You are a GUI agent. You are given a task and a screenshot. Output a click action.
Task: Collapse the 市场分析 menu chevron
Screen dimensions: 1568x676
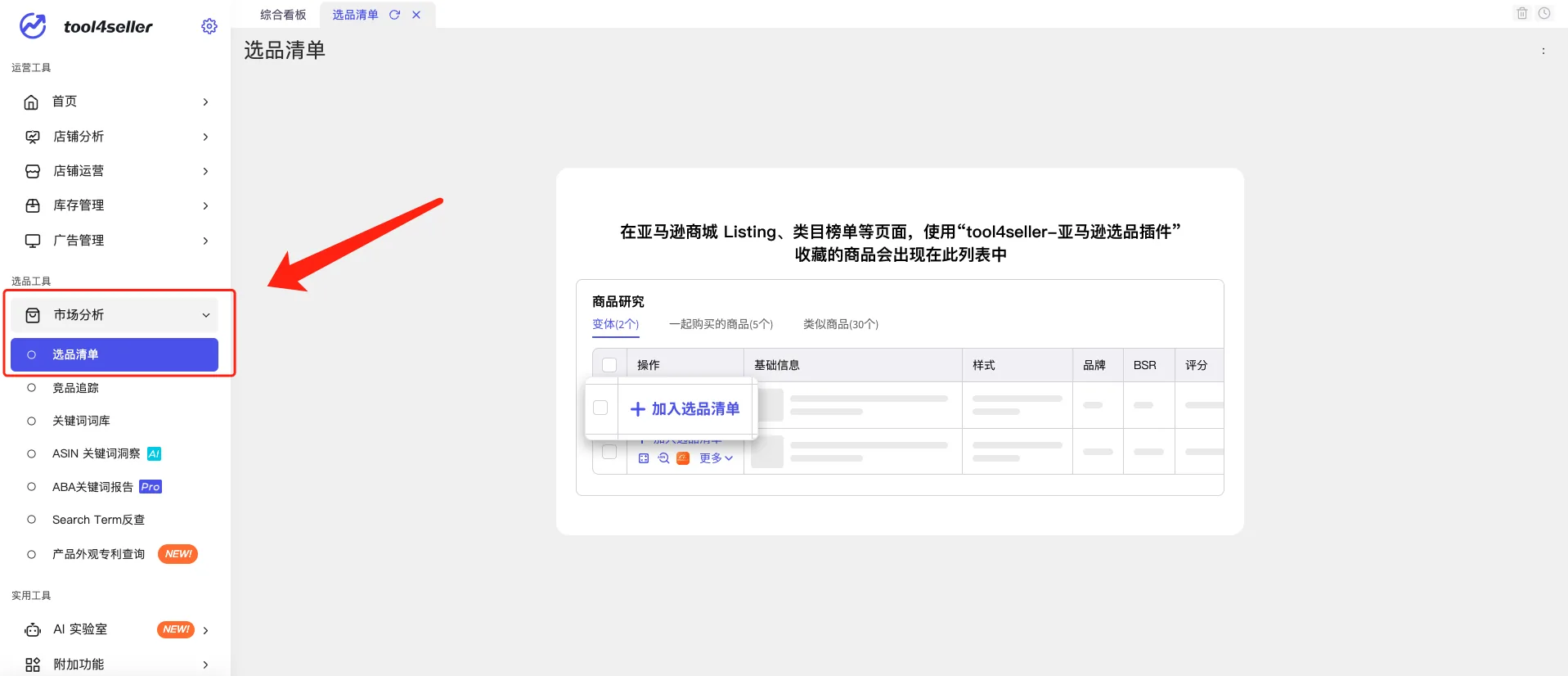pos(206,315)
